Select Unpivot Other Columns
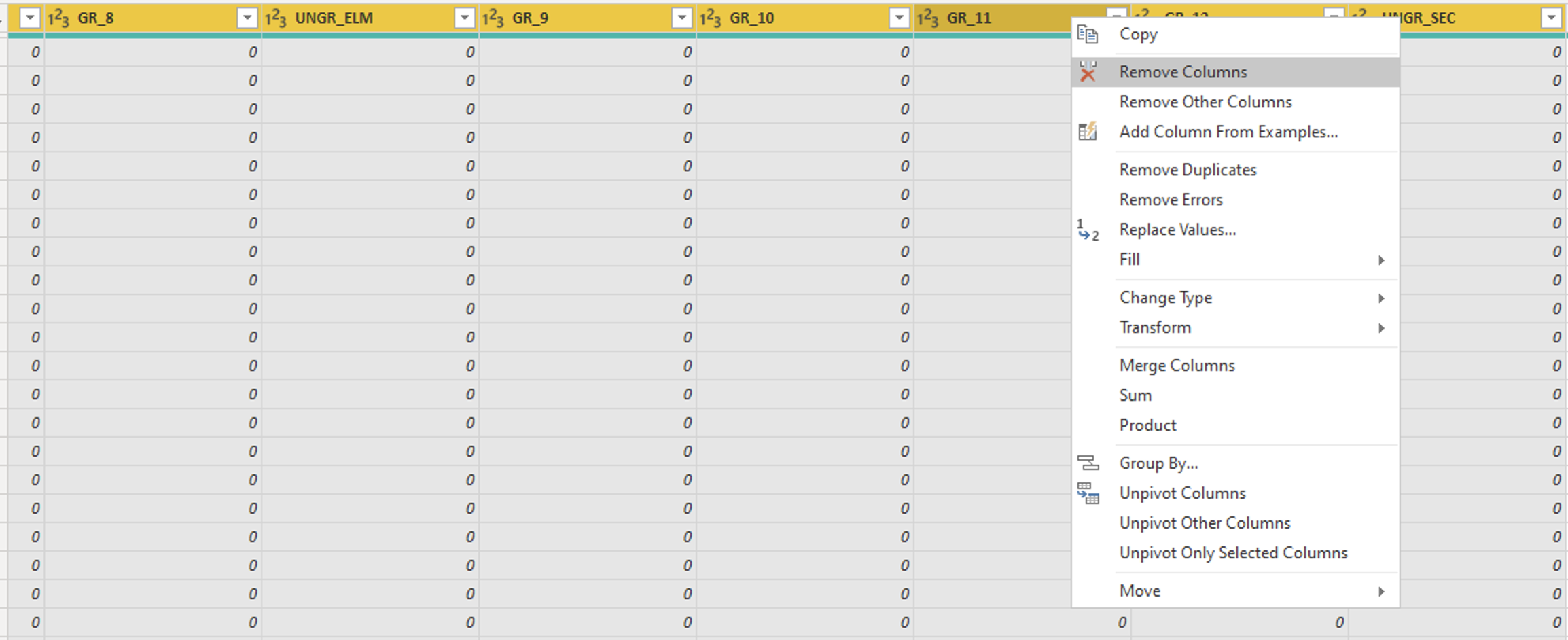Viewport: 1568px width, 640px height. point(1235,523)
